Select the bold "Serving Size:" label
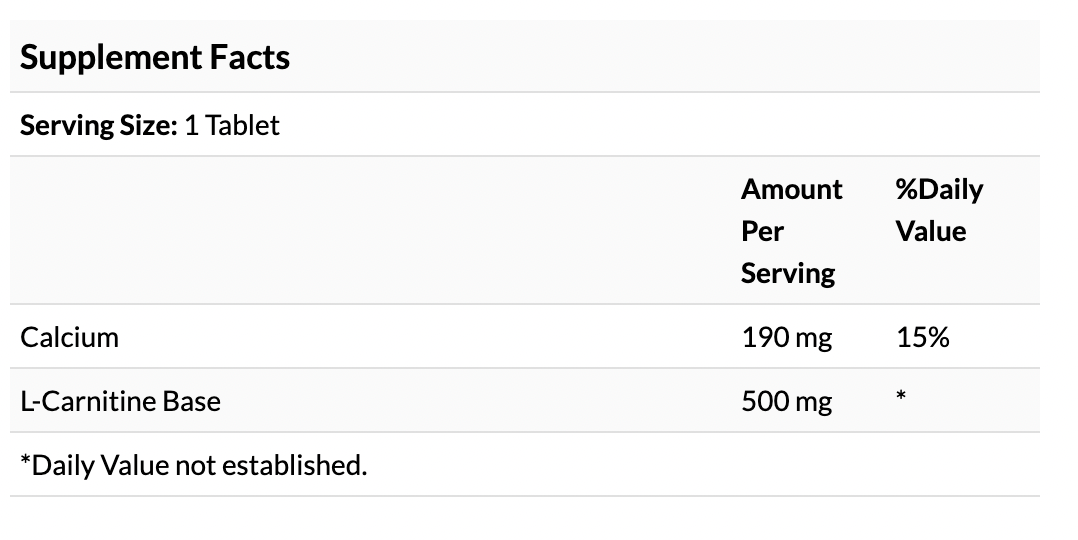The height and width of the screenshot is (540, 1078). pyautogui.click(x=98, y=125)
